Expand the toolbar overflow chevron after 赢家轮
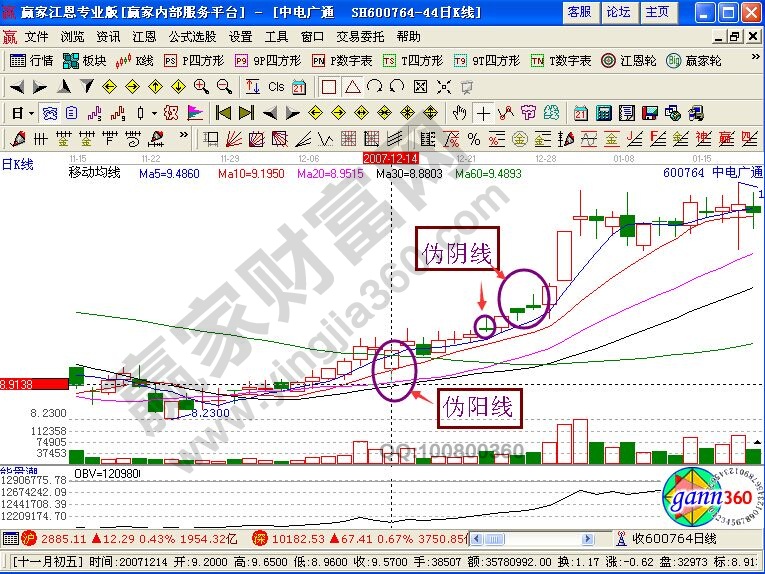Screen dimensions: 765x574 (755, 58)
